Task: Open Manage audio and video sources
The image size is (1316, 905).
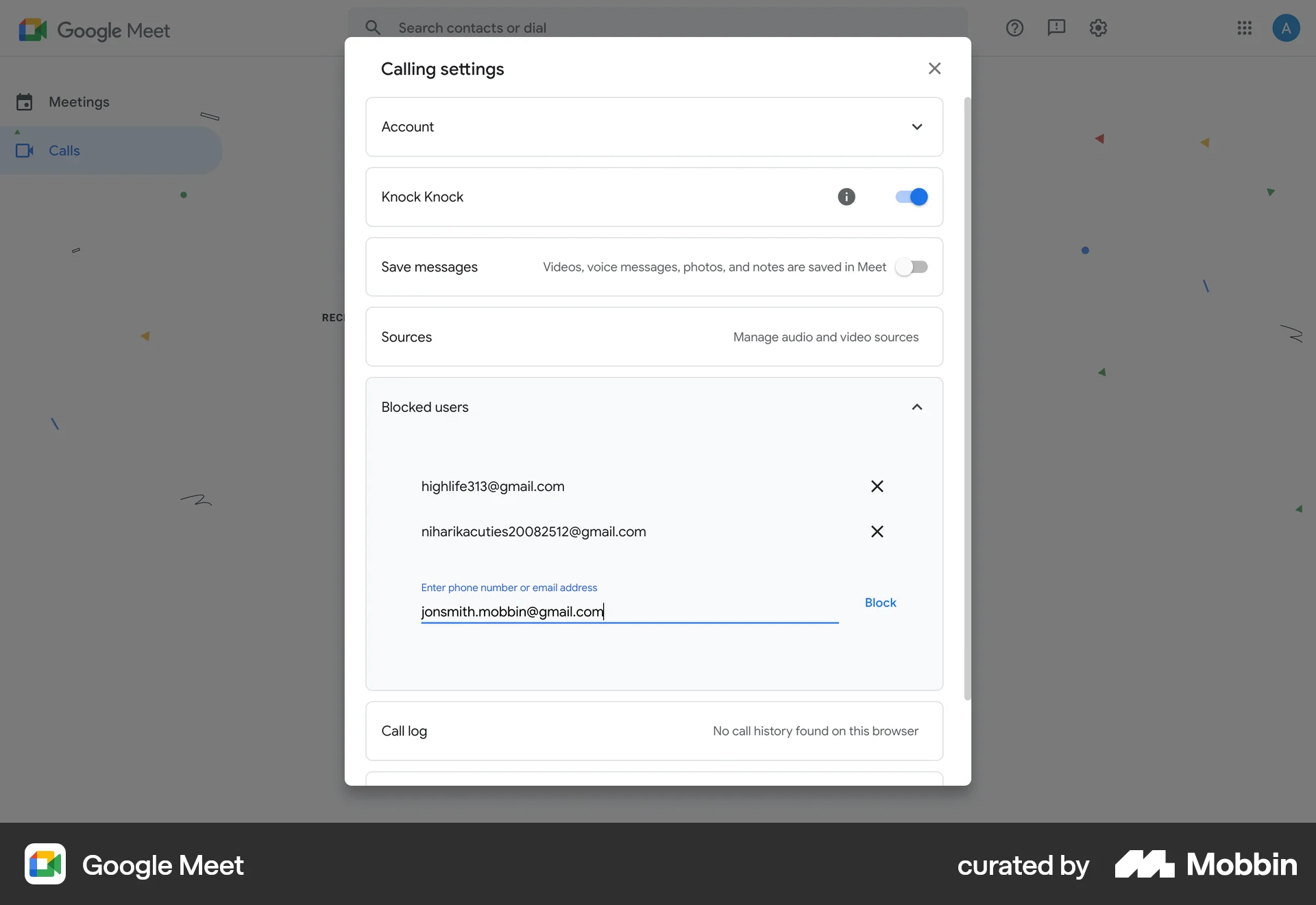Action: tap(826, 337)
